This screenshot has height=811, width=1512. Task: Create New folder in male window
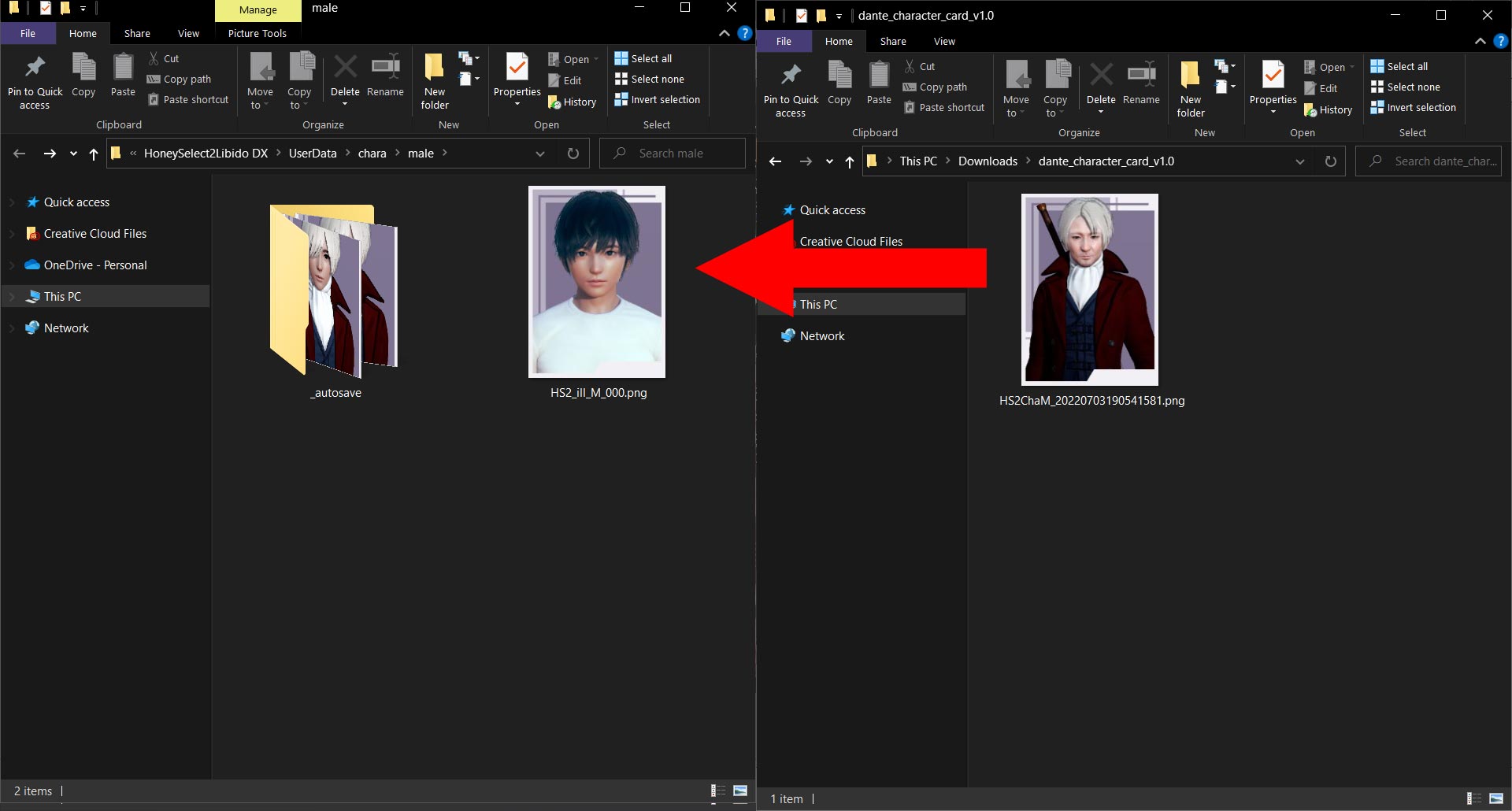click(x=435, y=81)
